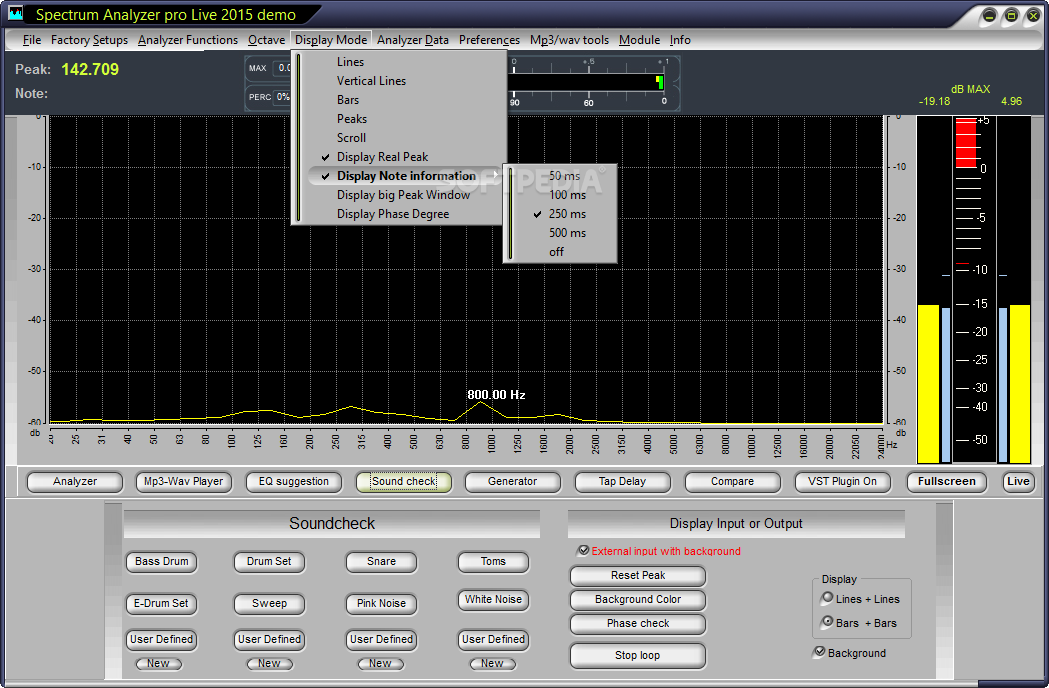Open Background Color picker

[x=638, y=600]
